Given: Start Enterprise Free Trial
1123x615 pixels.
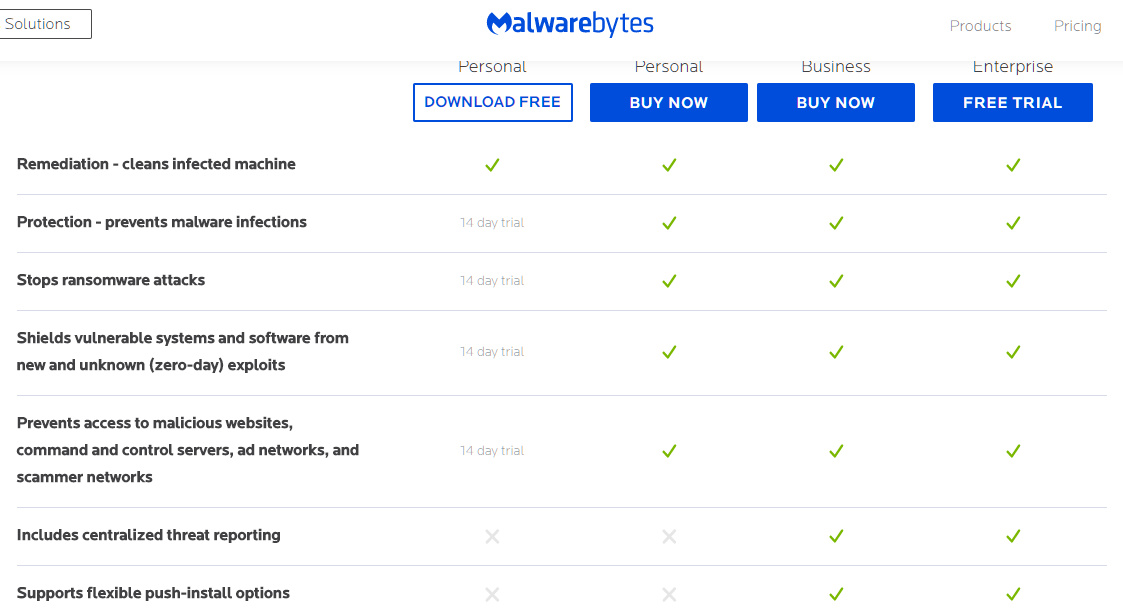Looking at the screenshot, I should 1012,102.
